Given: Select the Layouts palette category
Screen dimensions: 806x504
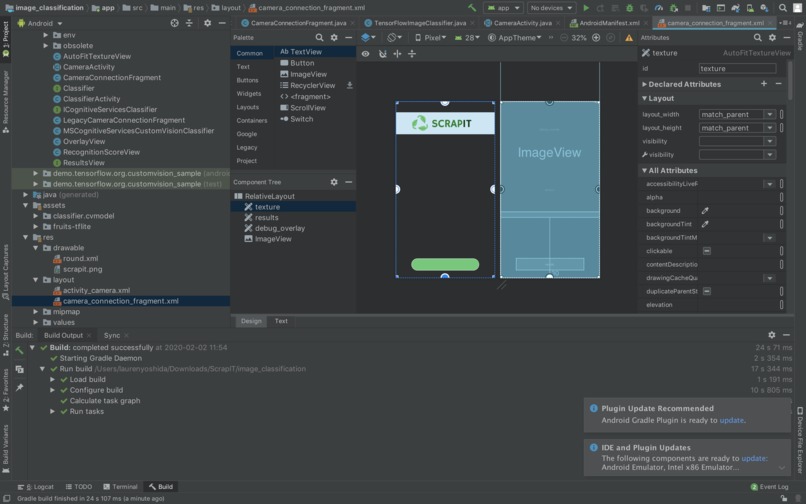Looking at the screenshot, I should click(247, 107).
